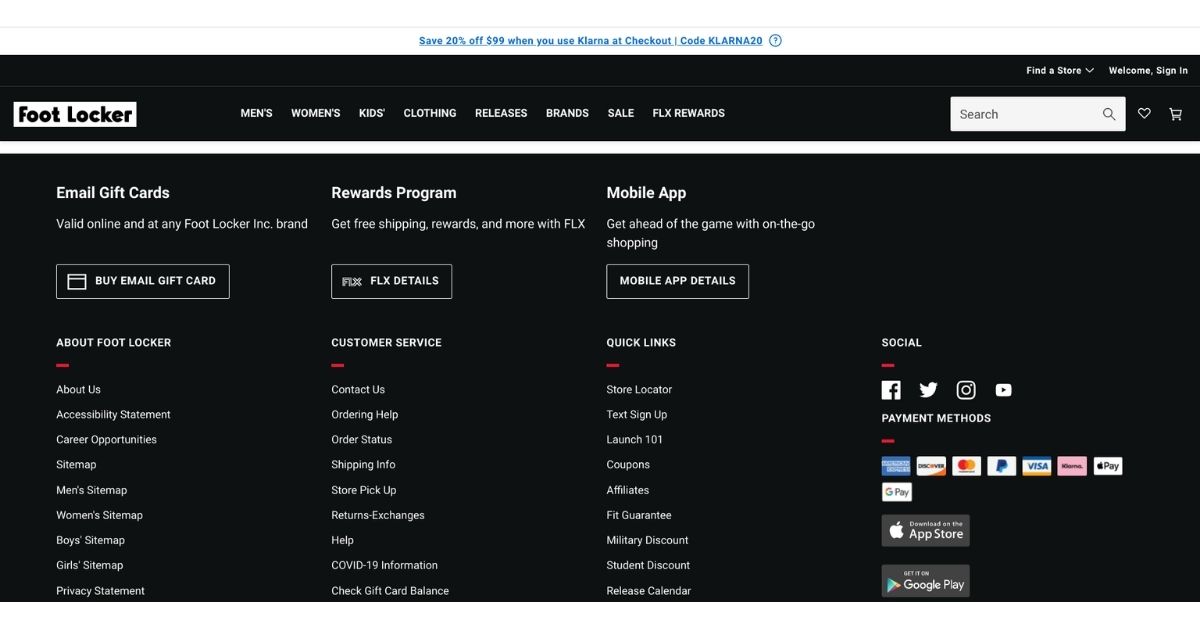Open the Shipping Info link
The height and width of the screenshot is (628, 1200).
[x=363, y=465]
